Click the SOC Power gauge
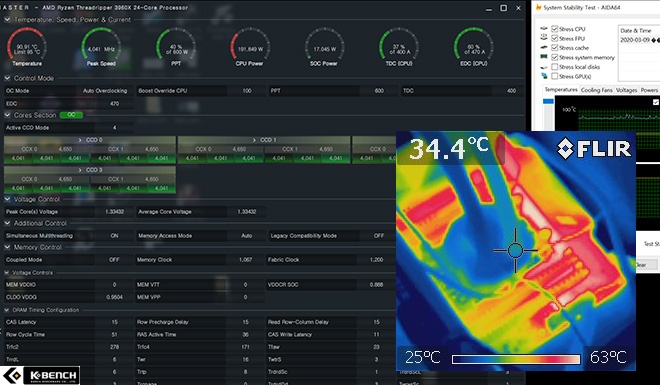 pyautogui.click(x=325, y=47)
